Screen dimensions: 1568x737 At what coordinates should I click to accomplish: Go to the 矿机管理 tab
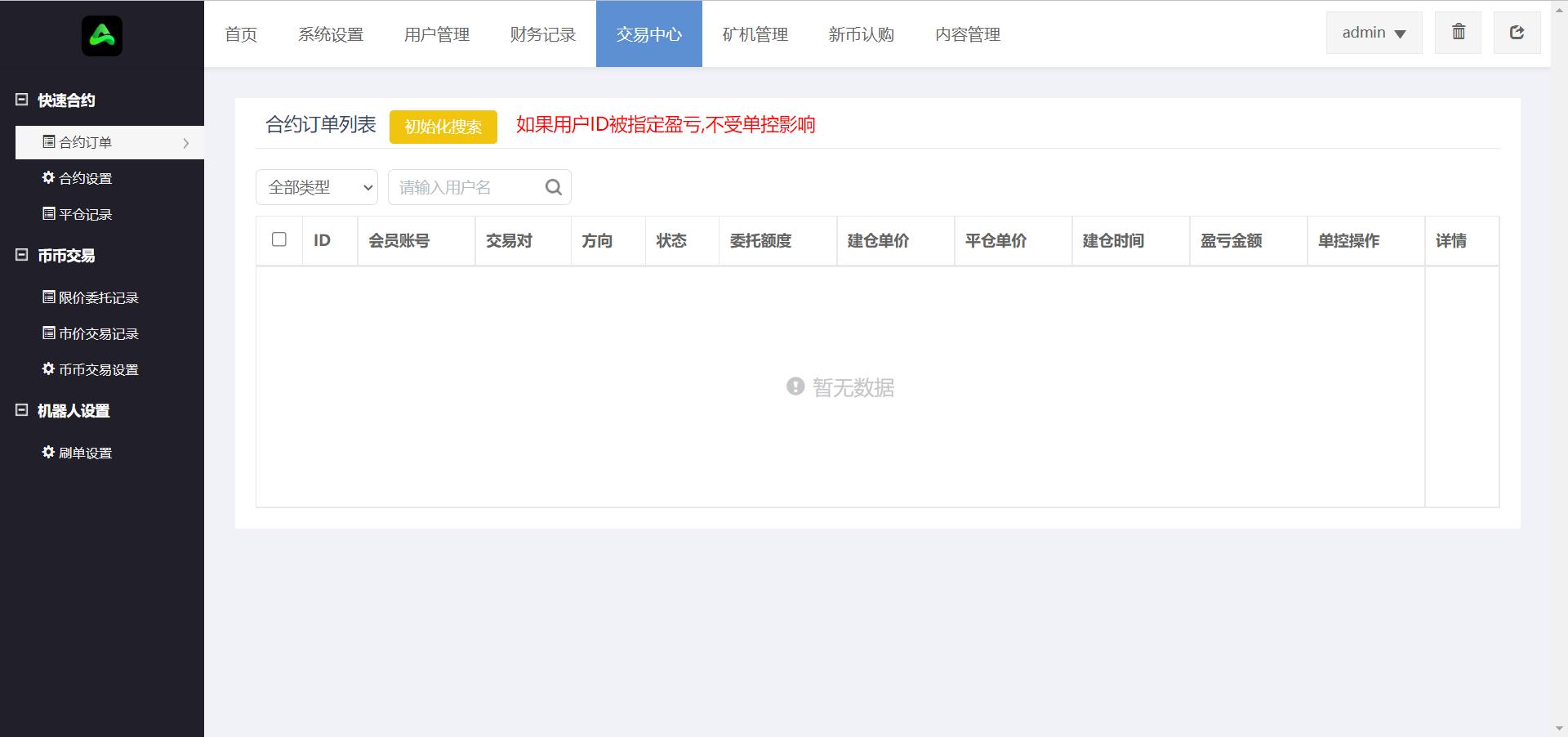click(x=755, y=34)
